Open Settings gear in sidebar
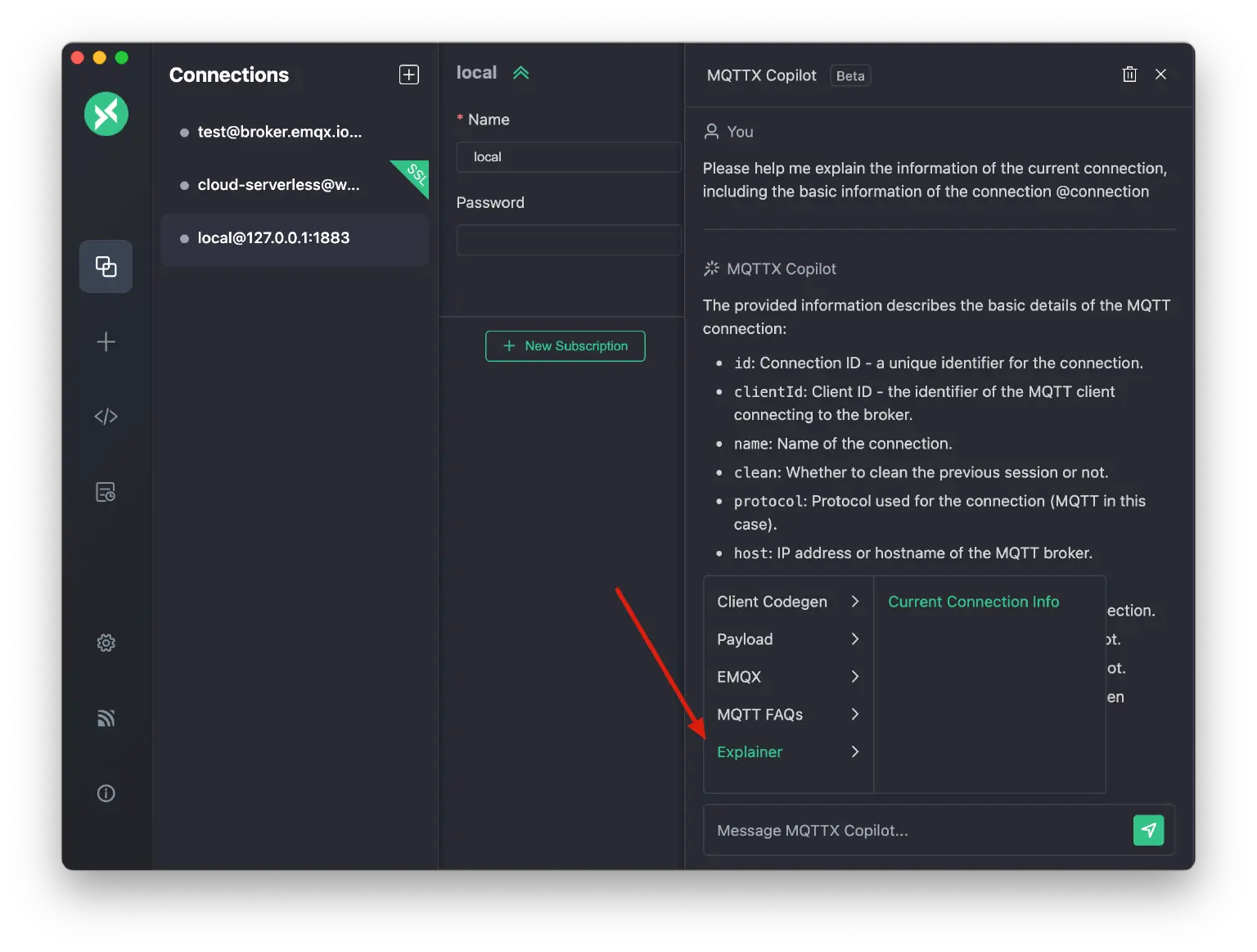The image size is (1257, 952). pyautogui.click(x=106, y=643)
